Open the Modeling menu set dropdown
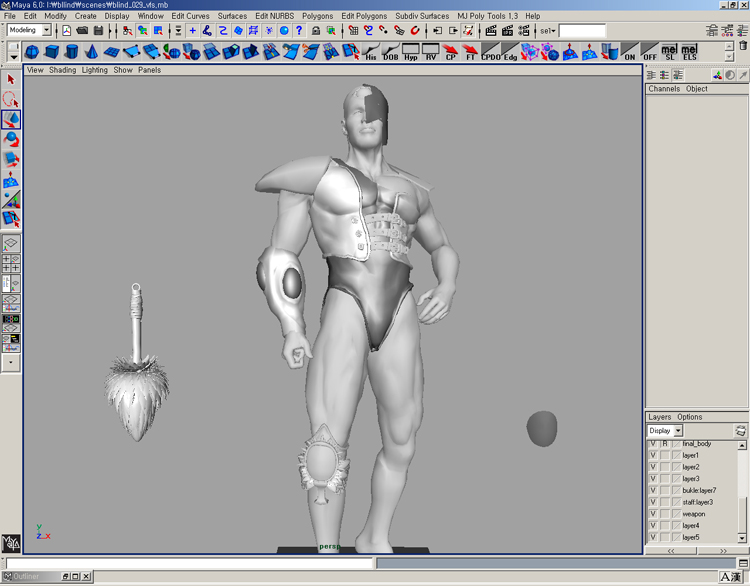Screen dimensions: 750x586 click(x=46, y=31)
